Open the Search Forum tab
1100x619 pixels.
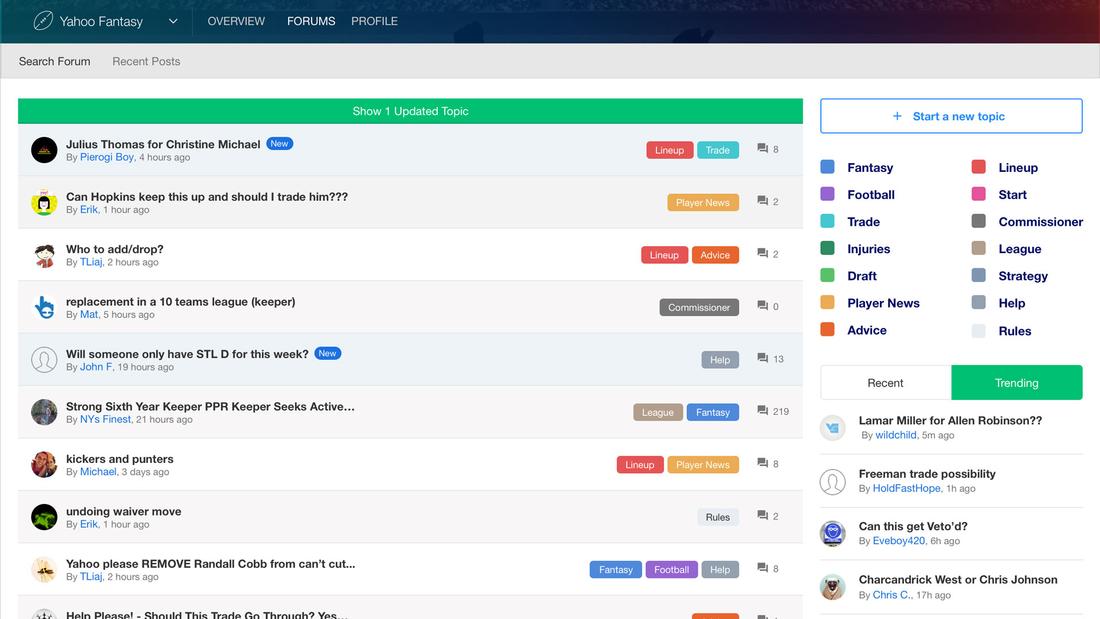pyautogui.click(x=54, y=61)
